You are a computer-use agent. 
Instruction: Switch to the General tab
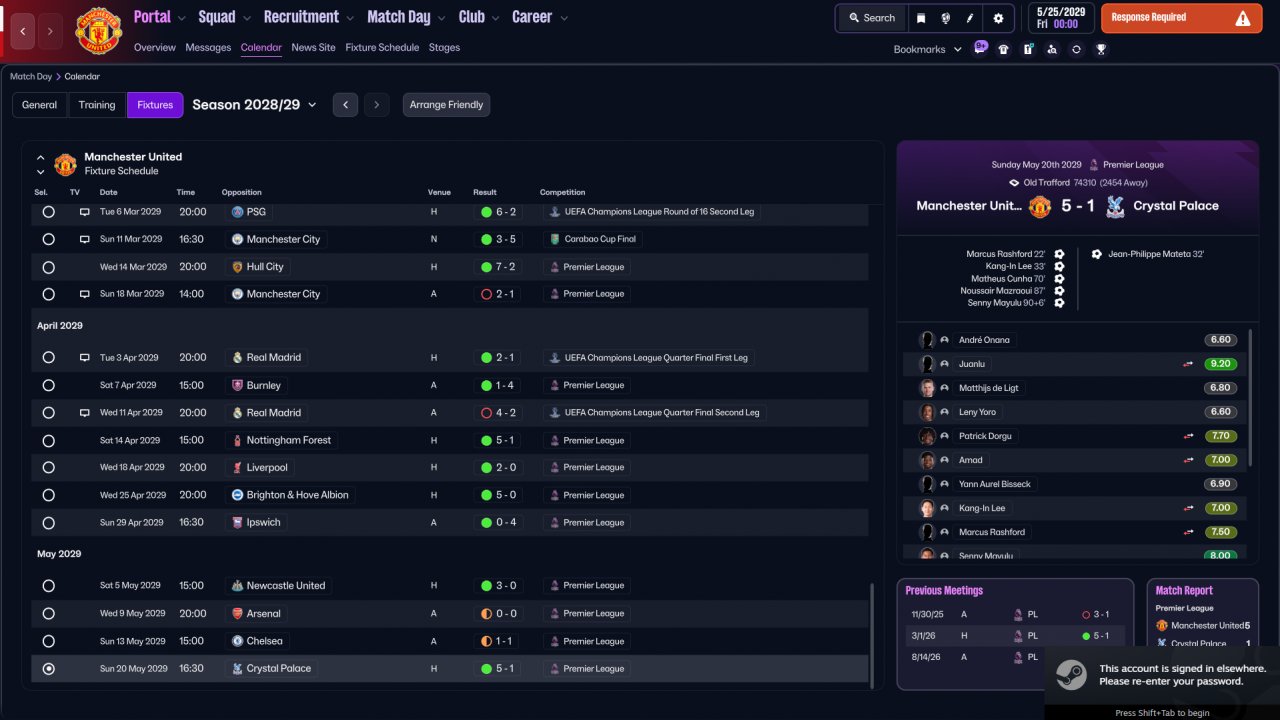pyautogui.click(x=40, y=105)
